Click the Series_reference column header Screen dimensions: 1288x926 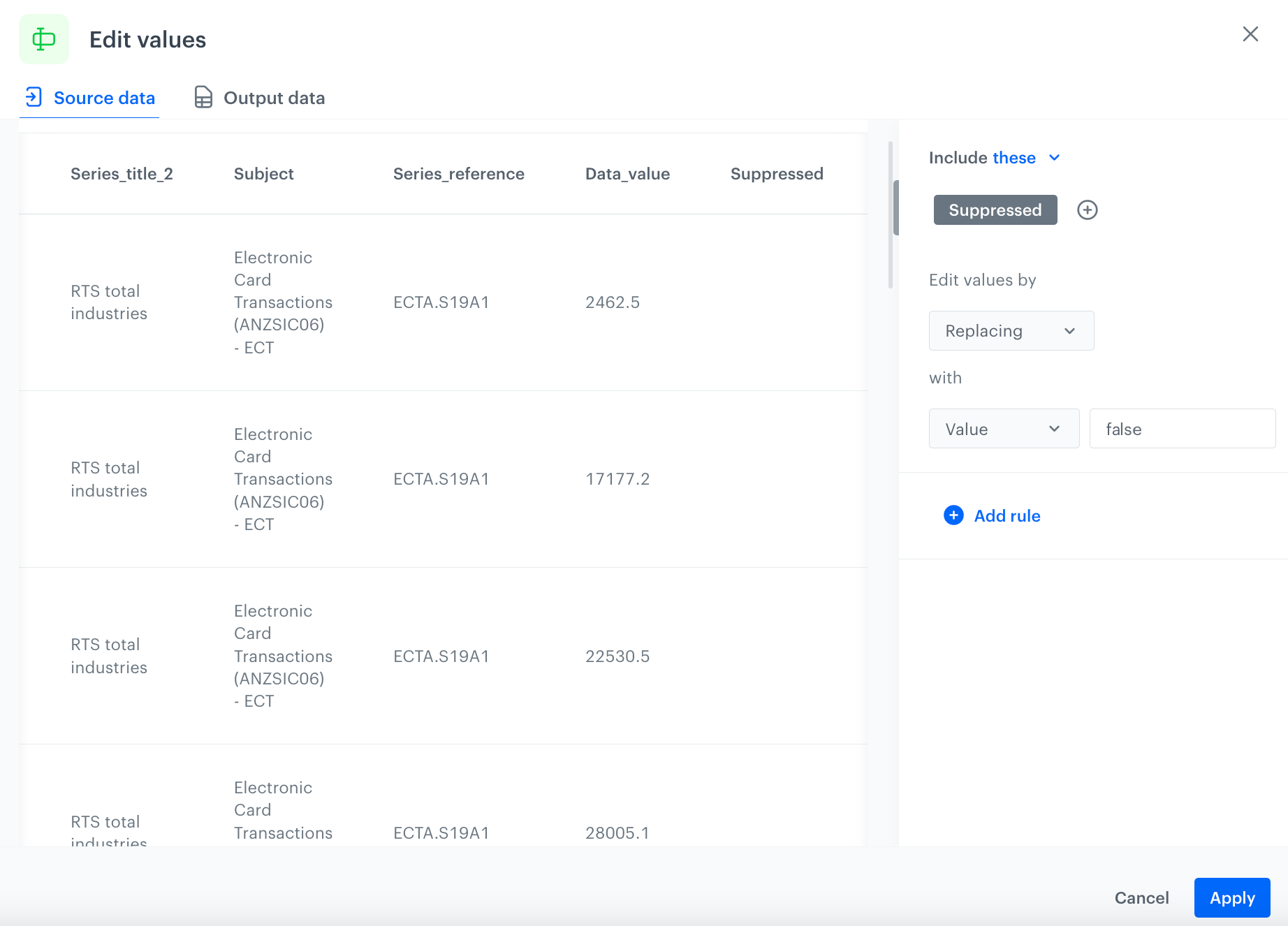[x=458, y=174]
